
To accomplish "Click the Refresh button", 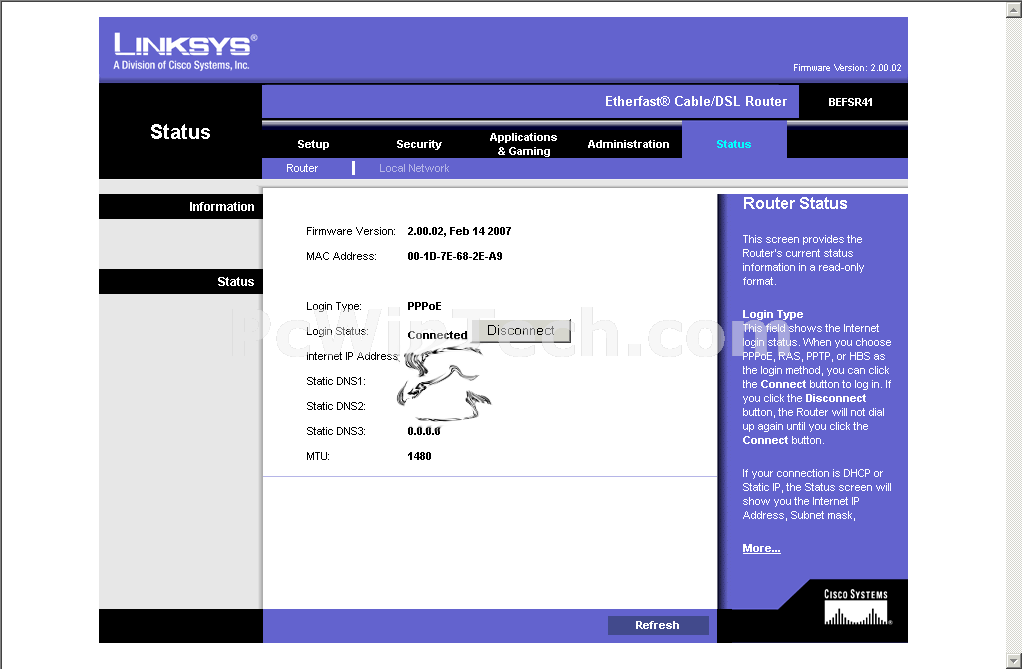I will click(x=658, y=625).
